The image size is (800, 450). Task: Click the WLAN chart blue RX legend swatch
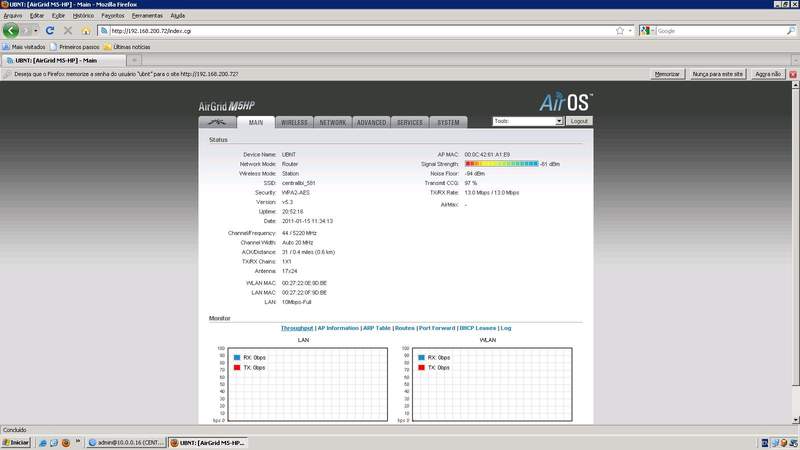(x=421, y=358)
